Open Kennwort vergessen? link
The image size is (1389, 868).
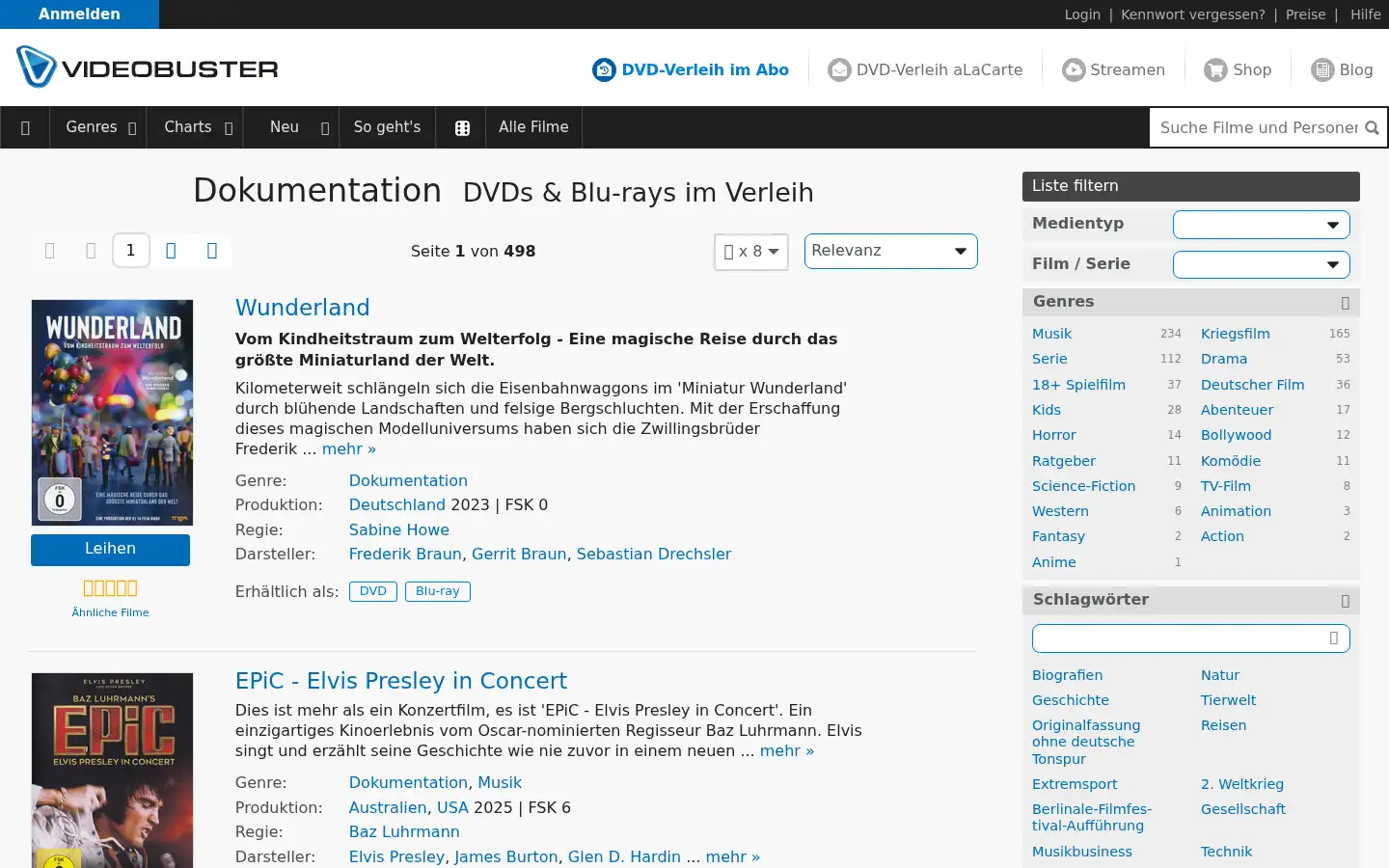[x=1193, y=14]
